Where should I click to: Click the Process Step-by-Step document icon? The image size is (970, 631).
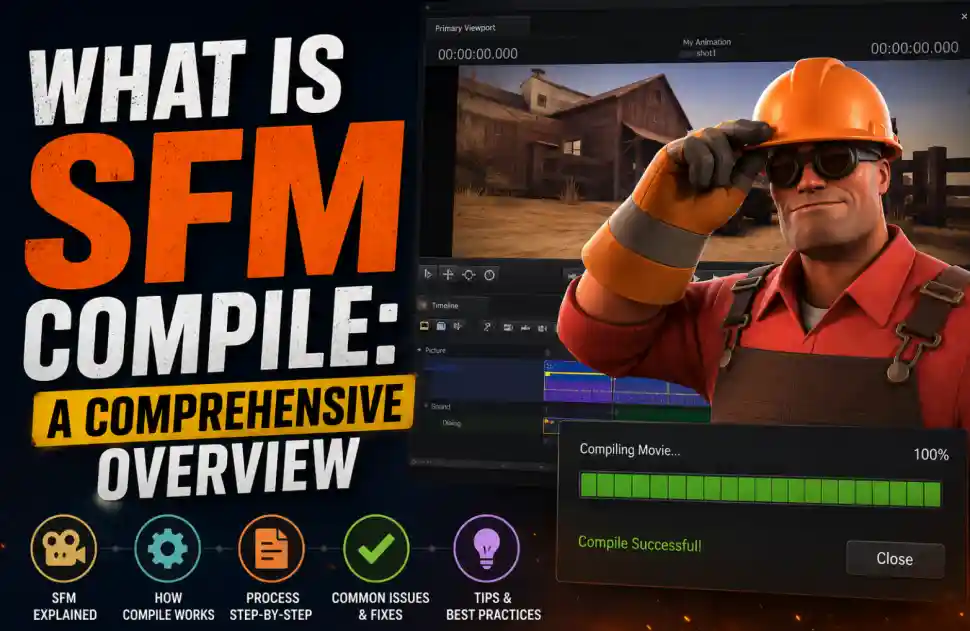[x=272, y=548]
